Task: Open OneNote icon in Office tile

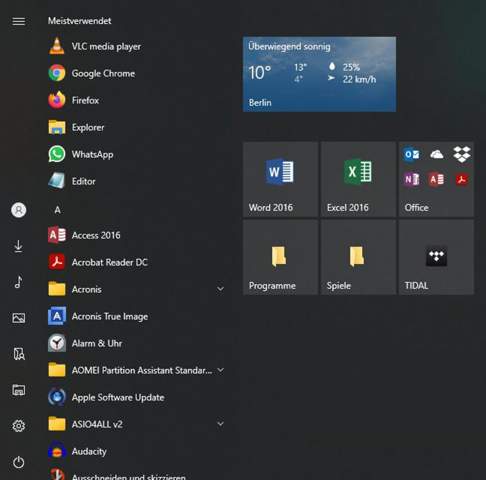Action: [412, 180]
